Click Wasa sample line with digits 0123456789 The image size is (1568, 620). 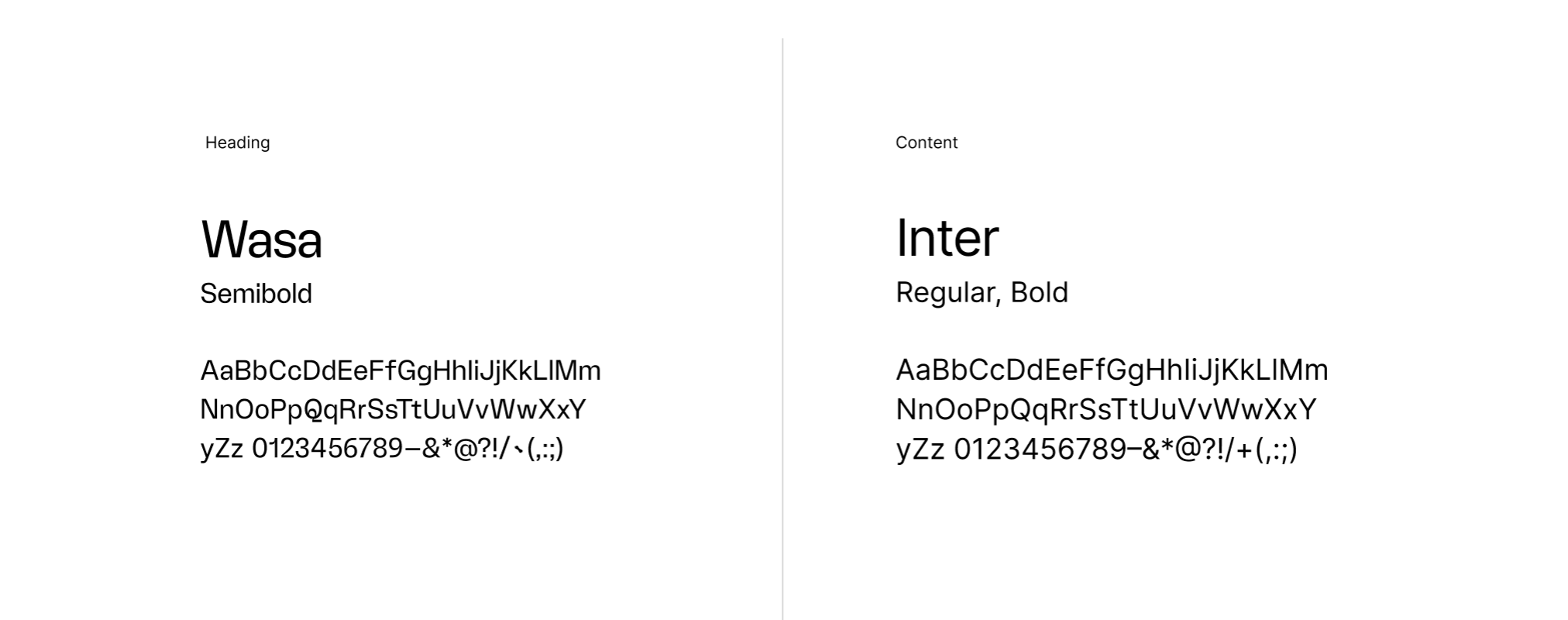[382, 448]
